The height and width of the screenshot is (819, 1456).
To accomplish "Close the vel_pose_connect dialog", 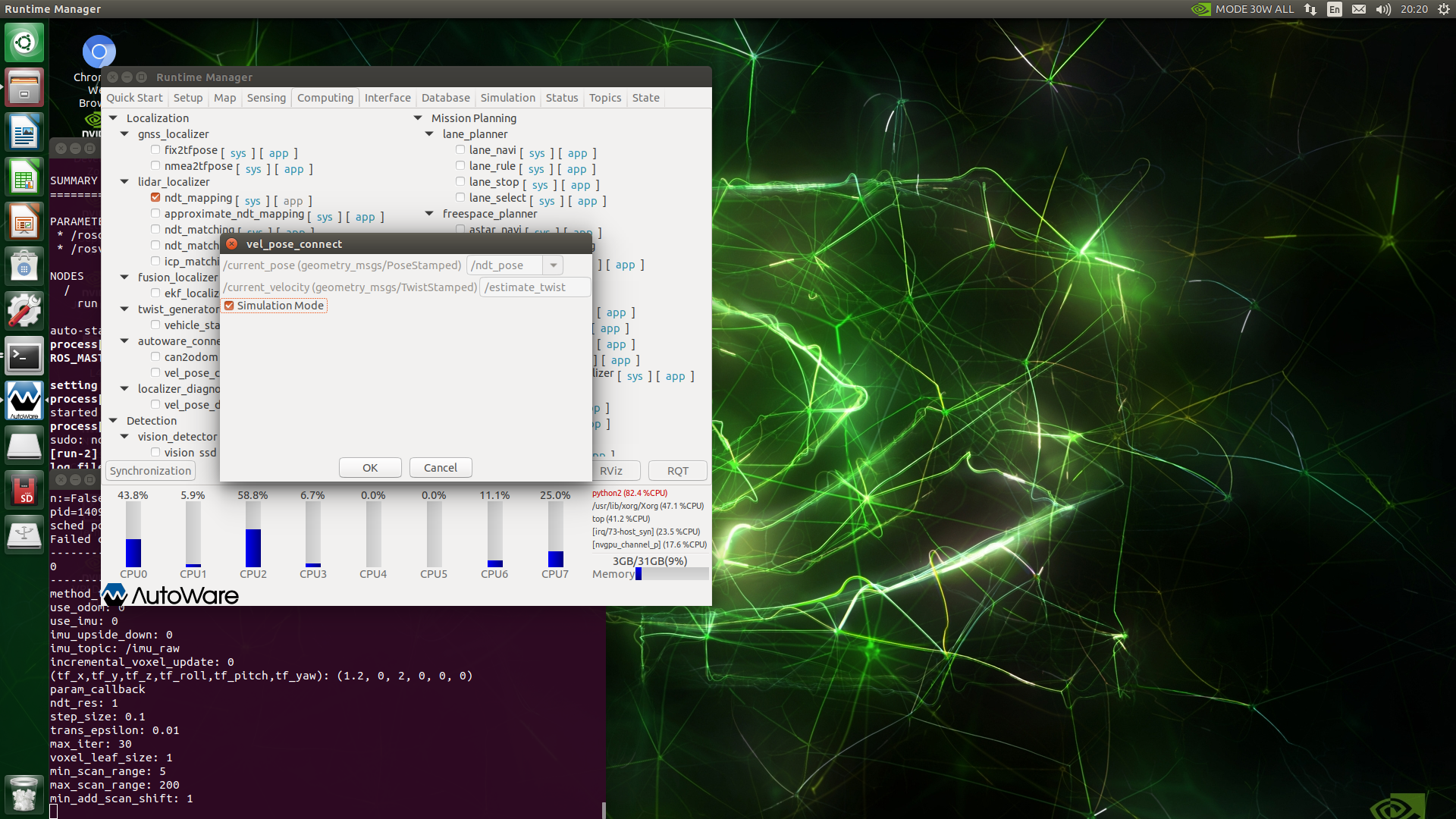I will pos(231,243).
